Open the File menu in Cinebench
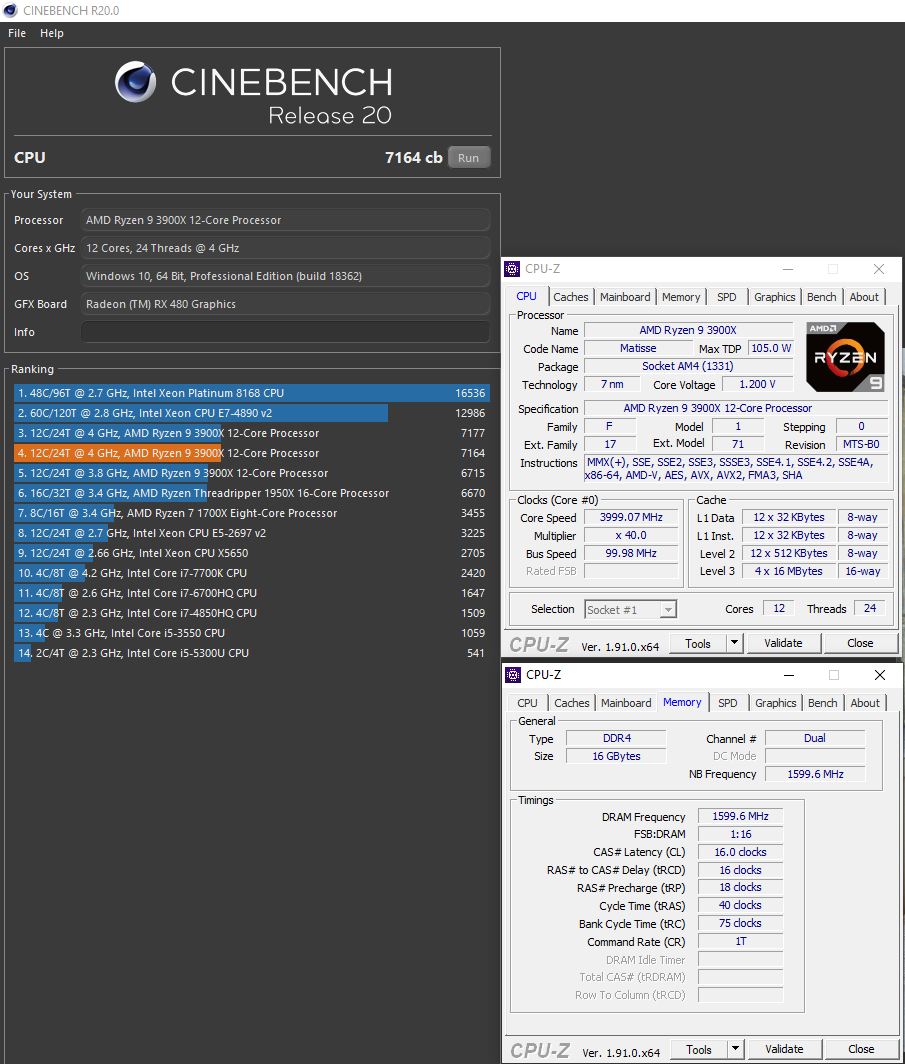 pyautogui.click(x=17, y=33)
